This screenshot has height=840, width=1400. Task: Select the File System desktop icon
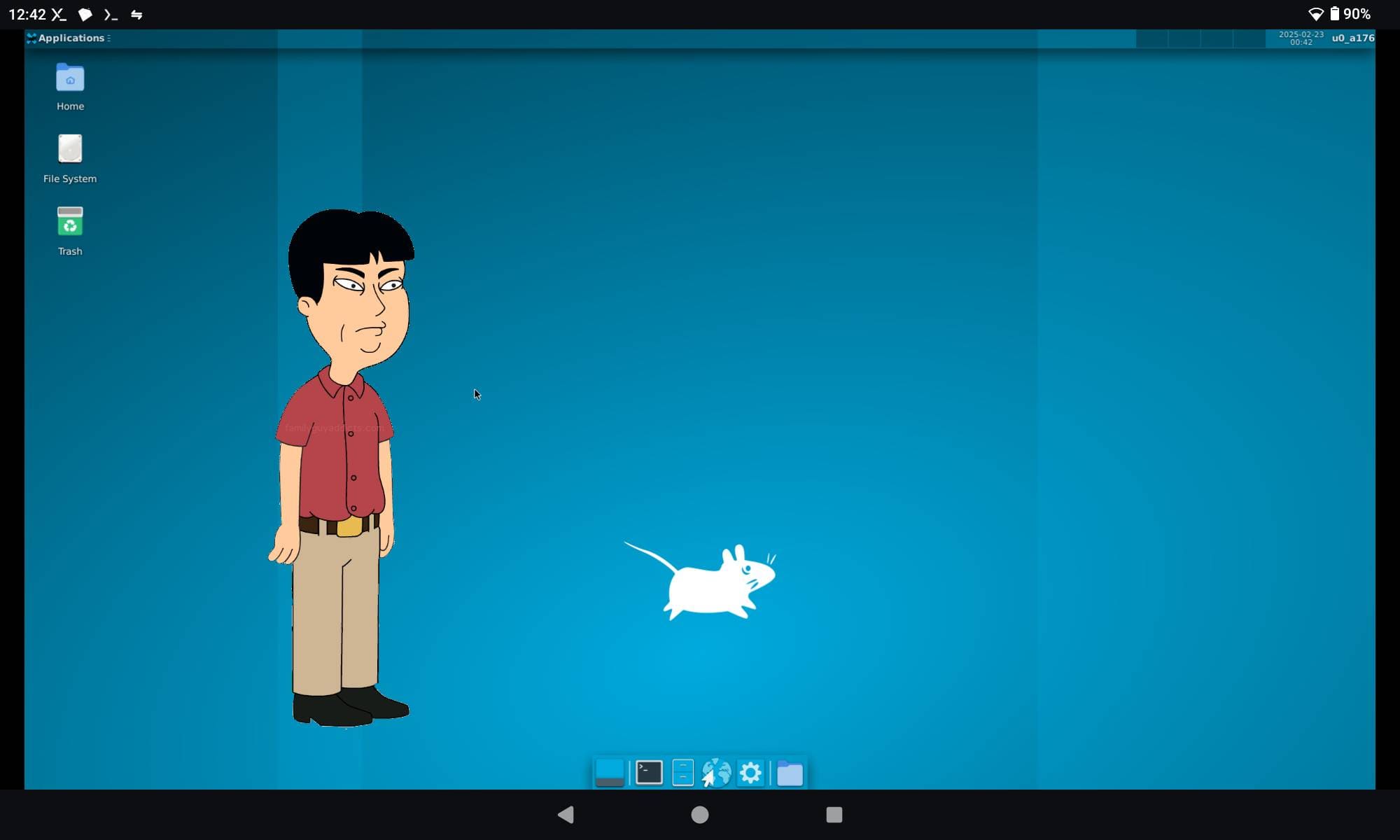tap(70, 159)
